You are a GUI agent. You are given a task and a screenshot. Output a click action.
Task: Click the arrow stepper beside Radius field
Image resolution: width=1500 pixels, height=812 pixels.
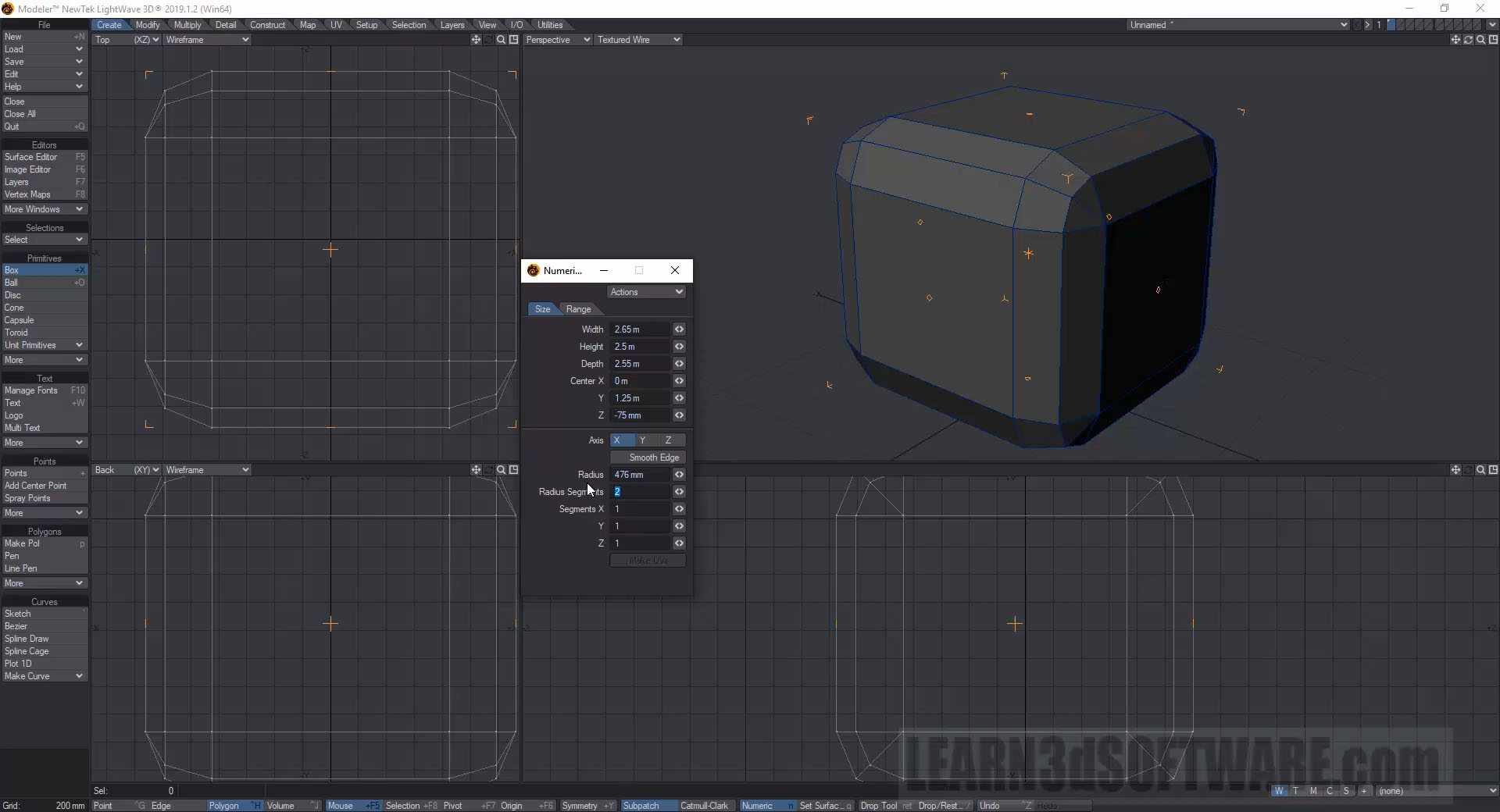(x=679, y=475)
